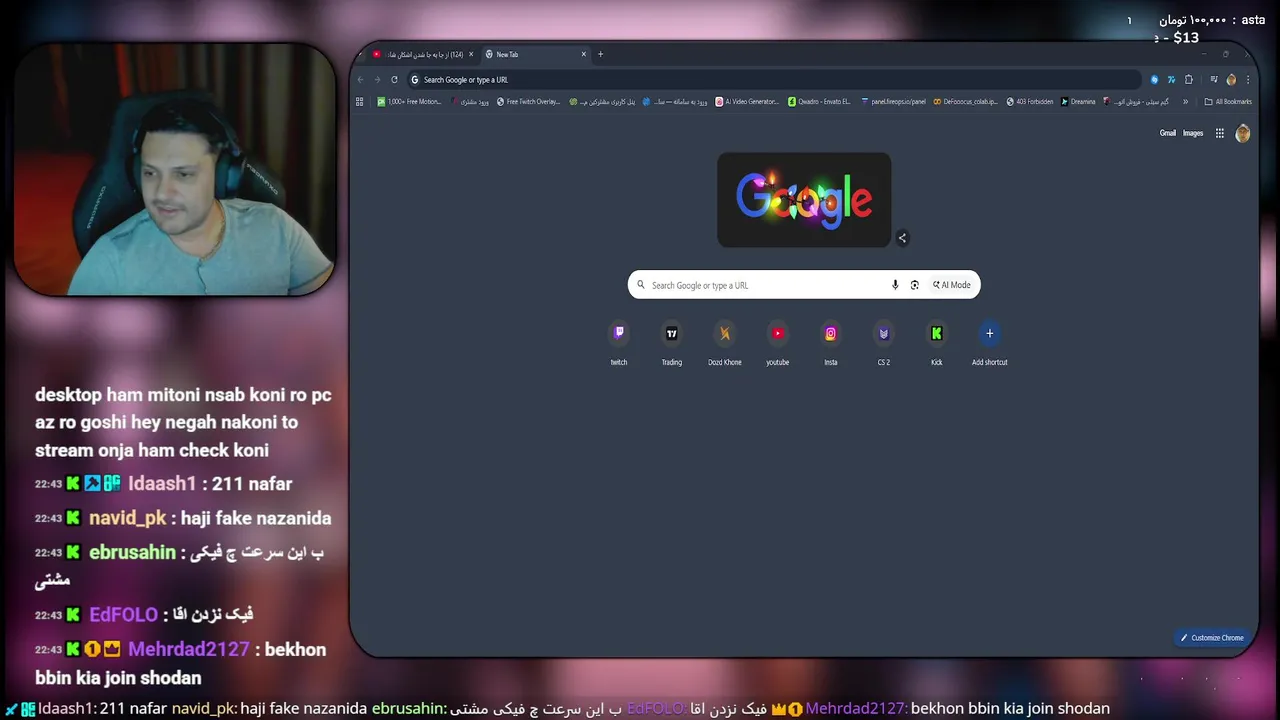The width and height of the screenshot is (1280, 720).
Task: Start voice search with microphone icon
Action: tap(895, 285)
